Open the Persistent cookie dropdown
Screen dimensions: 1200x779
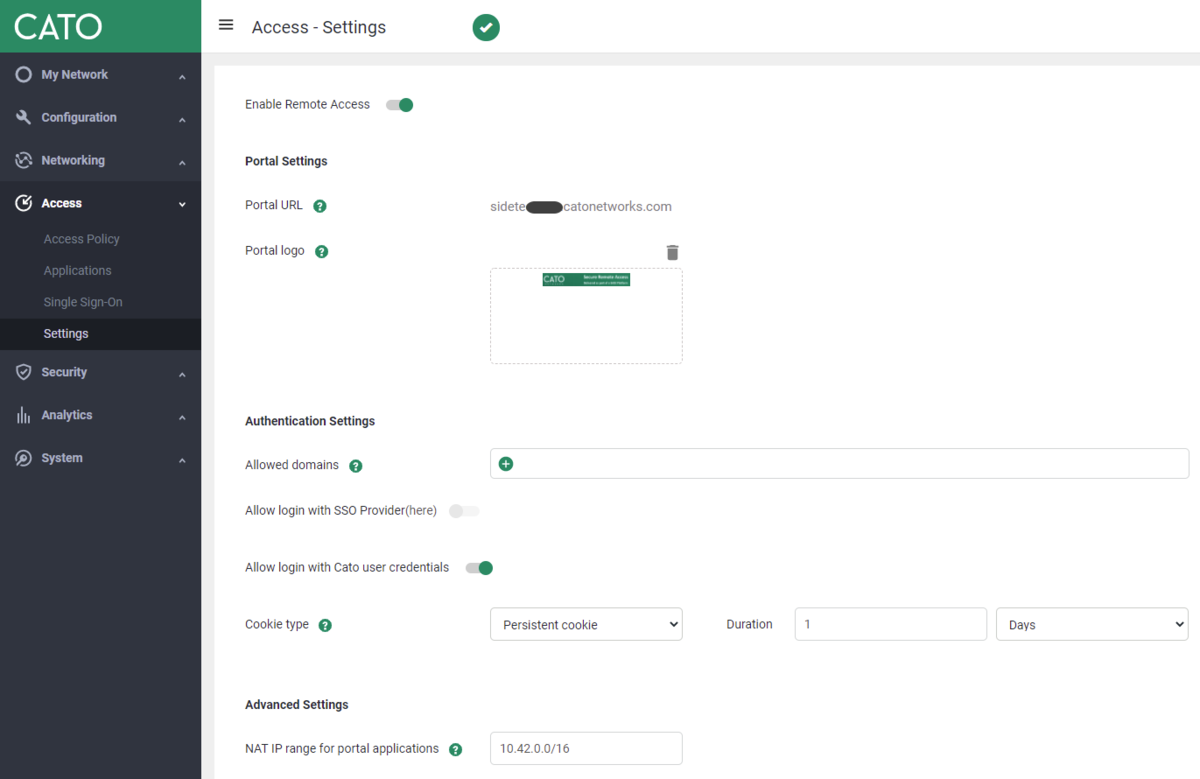point(586,624)
